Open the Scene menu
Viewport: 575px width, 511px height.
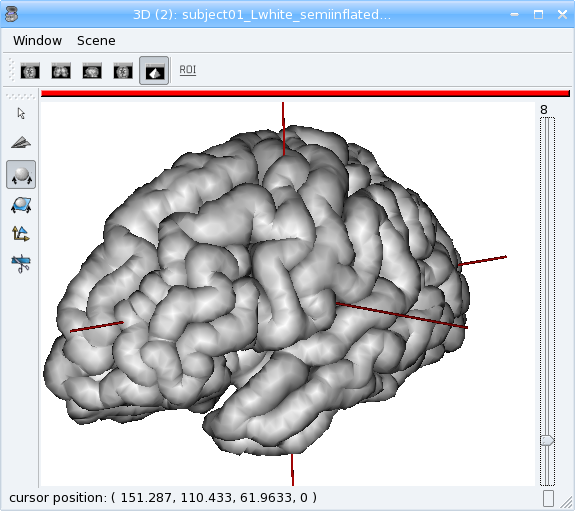pyautogui.click(x=96, y=40)
